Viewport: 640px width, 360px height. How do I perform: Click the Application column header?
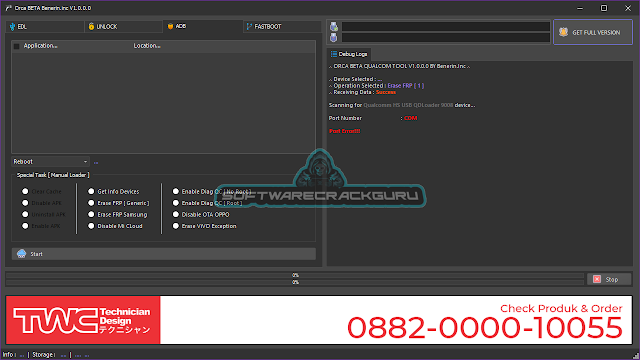coord(40,46)
